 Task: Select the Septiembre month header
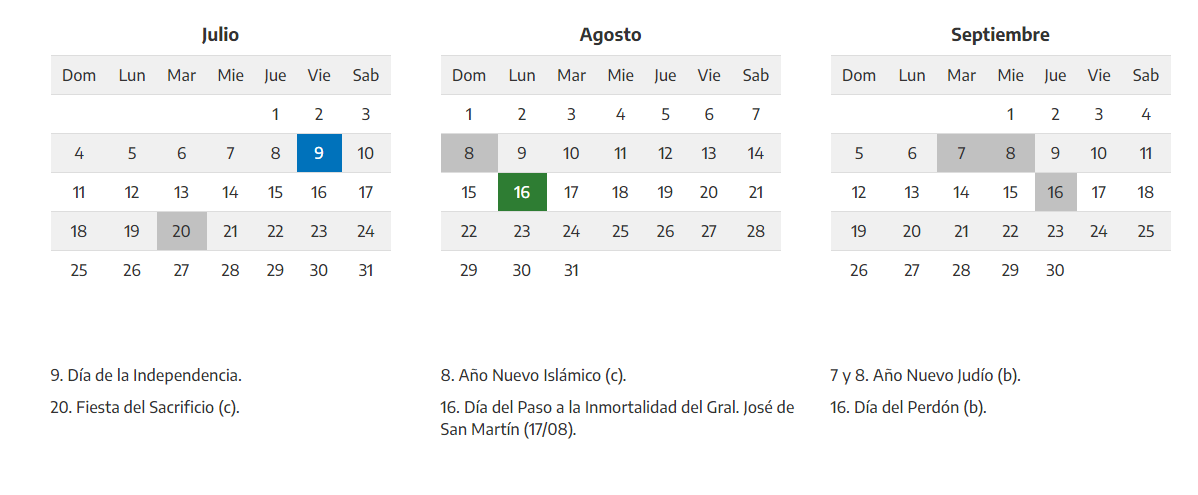(1000, 35)
